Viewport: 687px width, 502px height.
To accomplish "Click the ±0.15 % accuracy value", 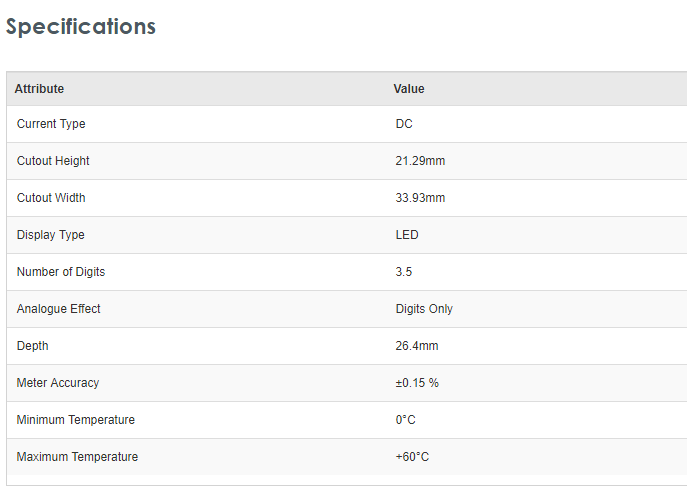I will pyautogui.click(x=418, y=383).
